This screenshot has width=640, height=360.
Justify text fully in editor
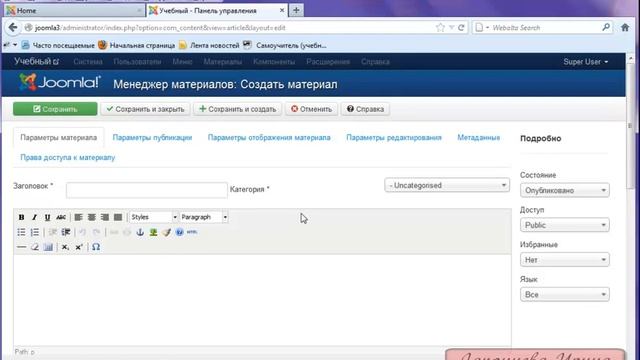click(118, 217)
